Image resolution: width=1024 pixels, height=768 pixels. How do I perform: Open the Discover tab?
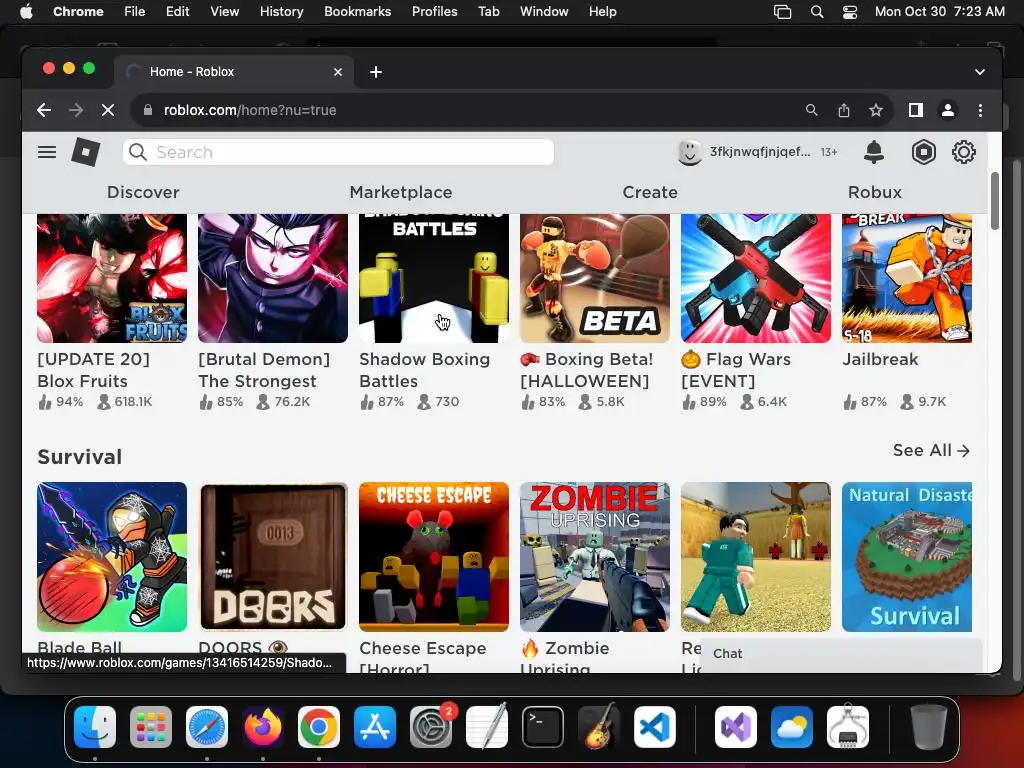pyautogui.click(x=143, y=192)
